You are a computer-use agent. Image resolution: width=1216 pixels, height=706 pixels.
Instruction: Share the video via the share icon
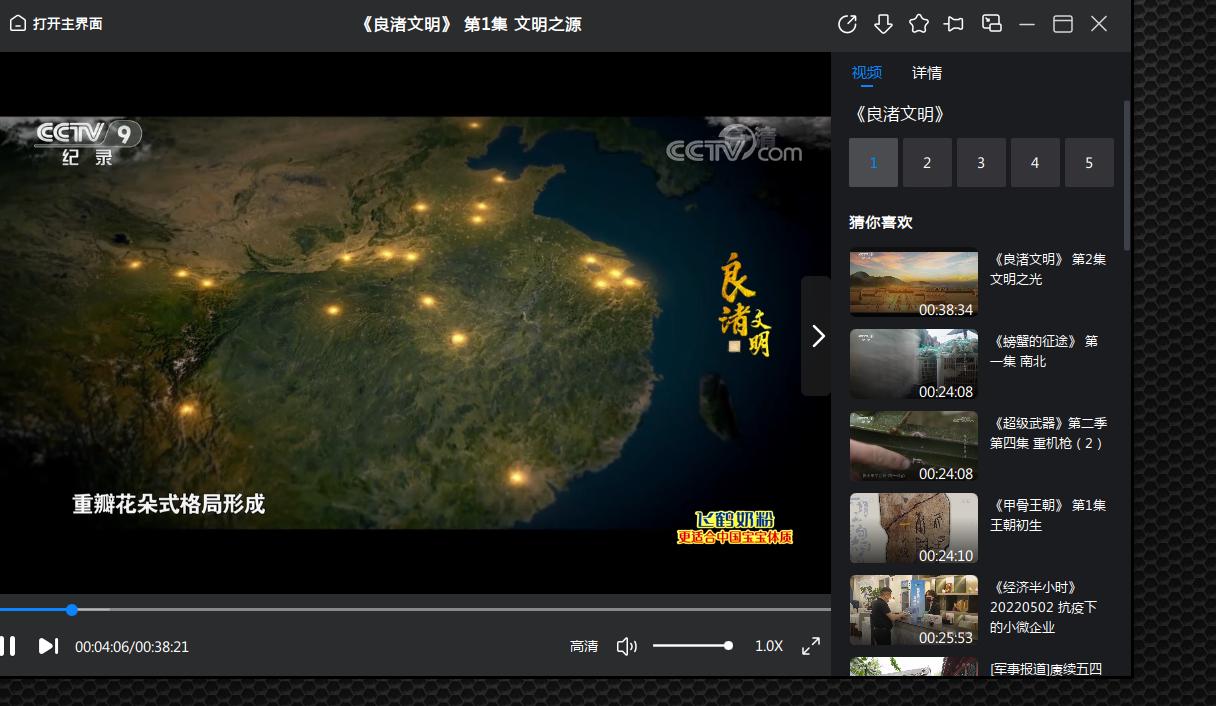847,23
